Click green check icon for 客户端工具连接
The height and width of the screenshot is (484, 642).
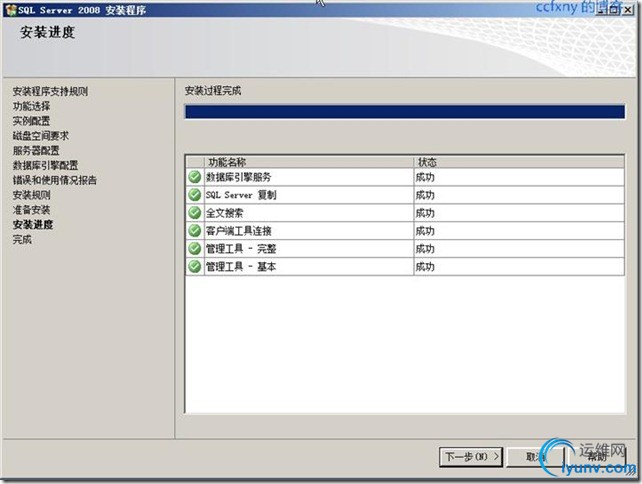tap(194, 231)
